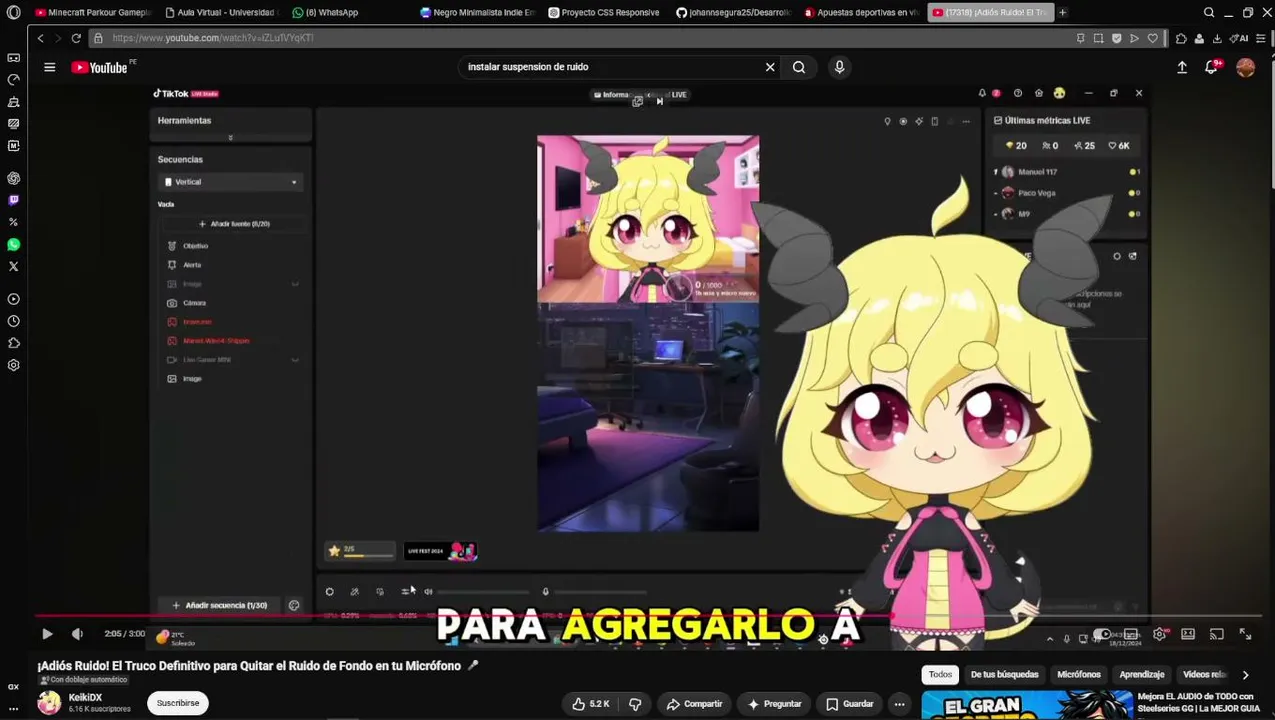Image resolution: width=1275 pixels, height=720 pixels.
Task: Bookmark page with heart icon
Action: click(x=1153, y=38)
